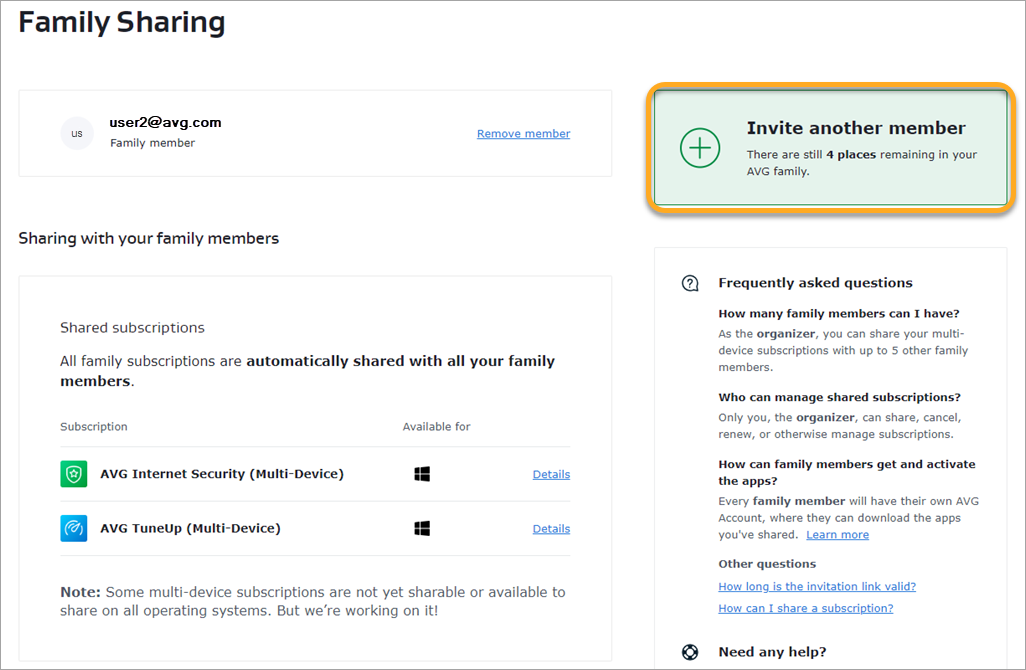Open 'How can I share a subscription?' link
The image size is (1026, 670).
click(805, 608)
